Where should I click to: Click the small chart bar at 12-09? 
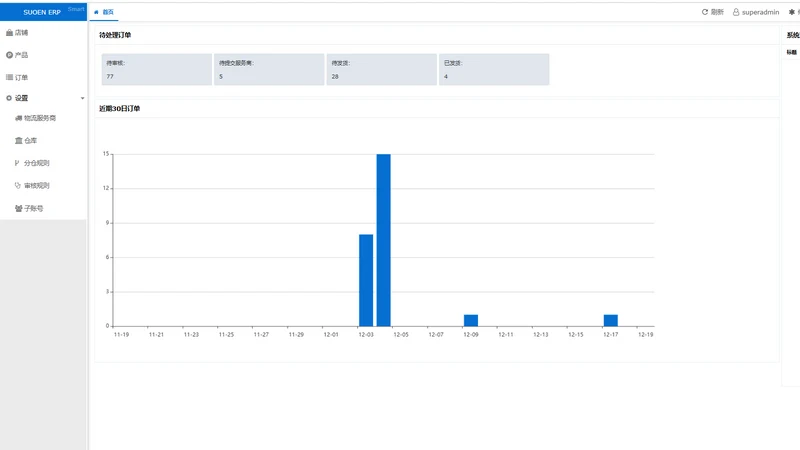click(x=471, y=320)
